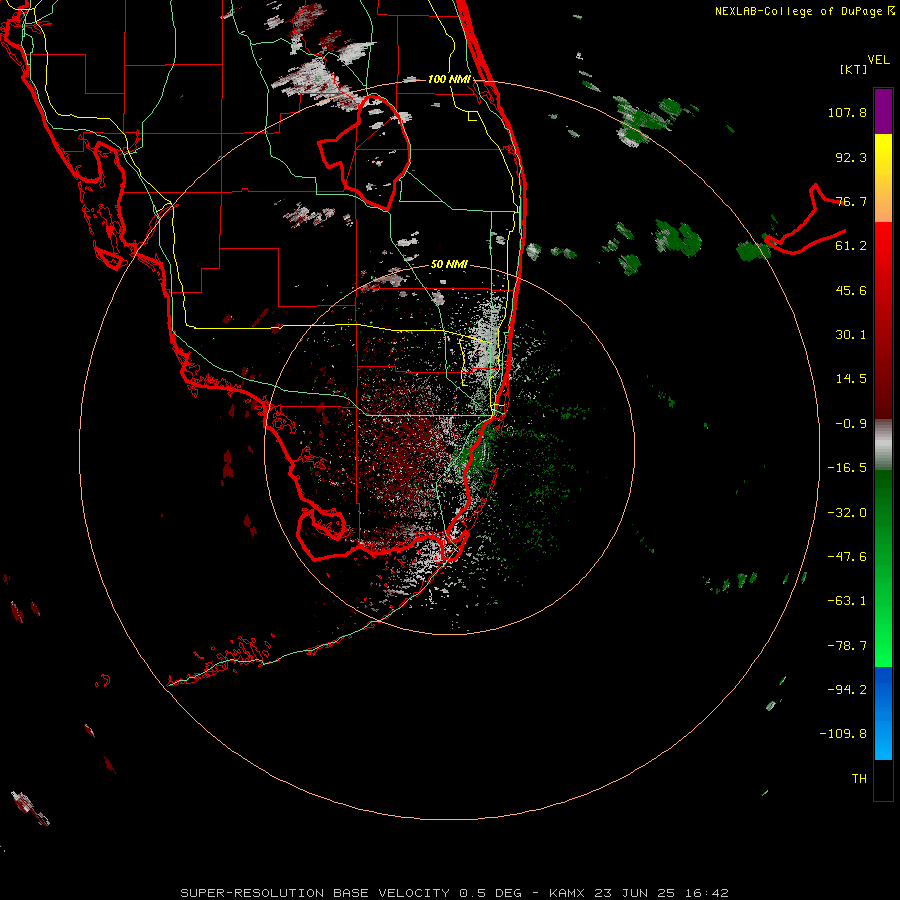
Task: Click the 14.5 legend value
Action: pyautogui.click(x=851, y=379)
